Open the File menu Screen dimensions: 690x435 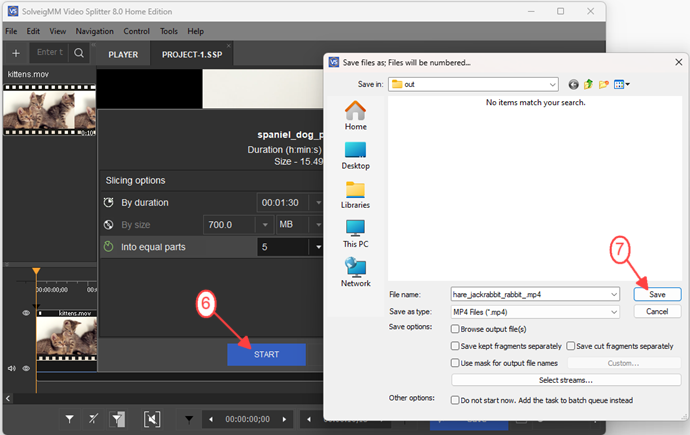11,31
